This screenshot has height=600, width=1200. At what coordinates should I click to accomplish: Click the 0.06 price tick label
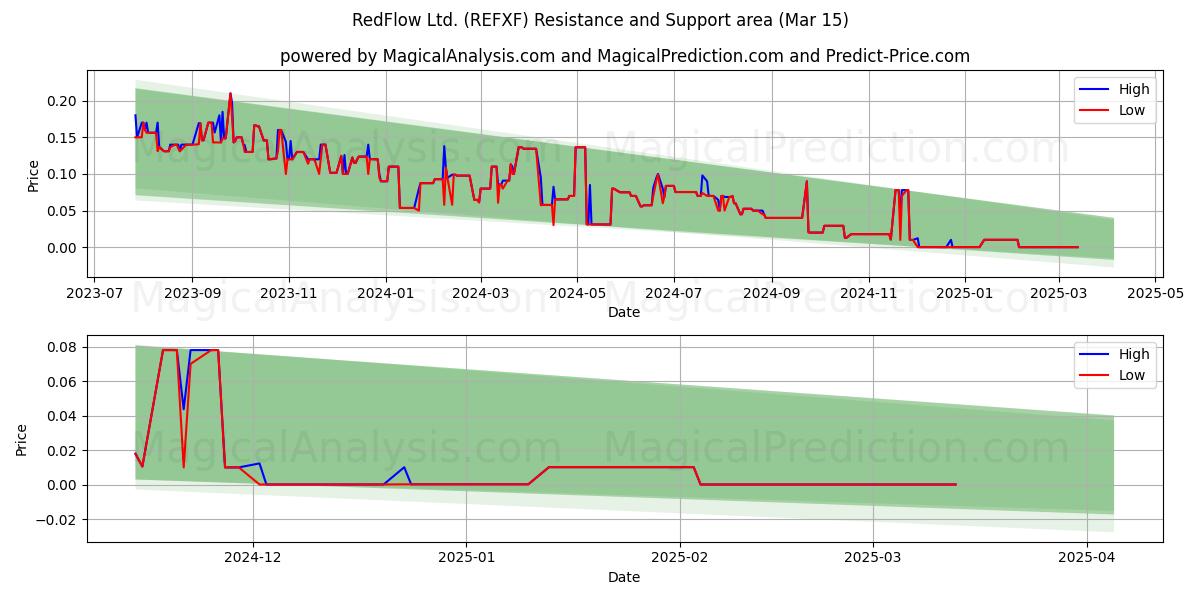(x=62, y=382)
